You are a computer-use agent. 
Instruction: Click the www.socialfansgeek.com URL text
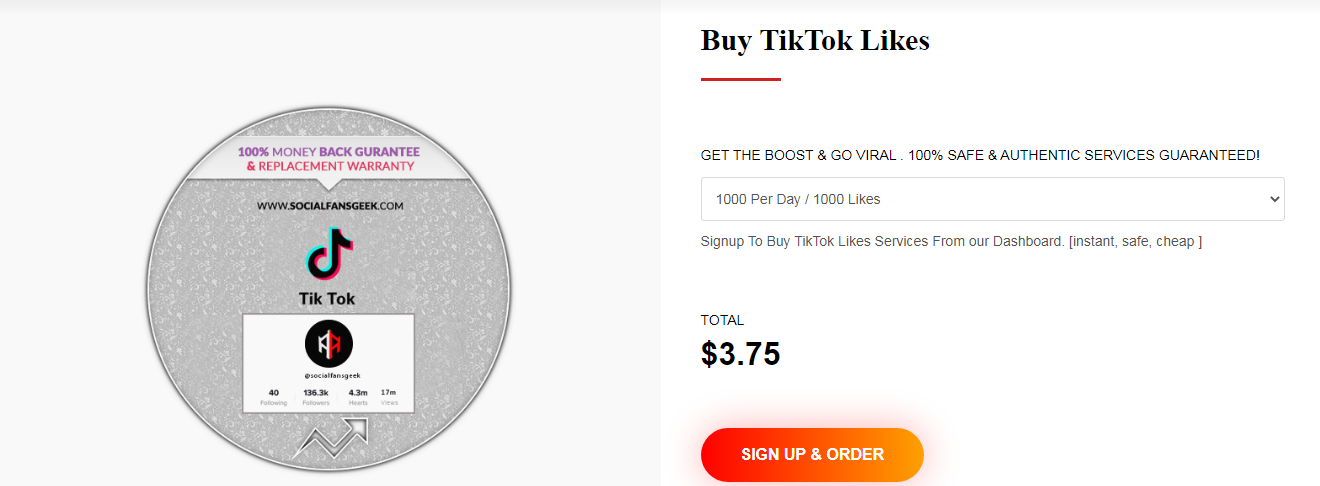tap(329, 206)
